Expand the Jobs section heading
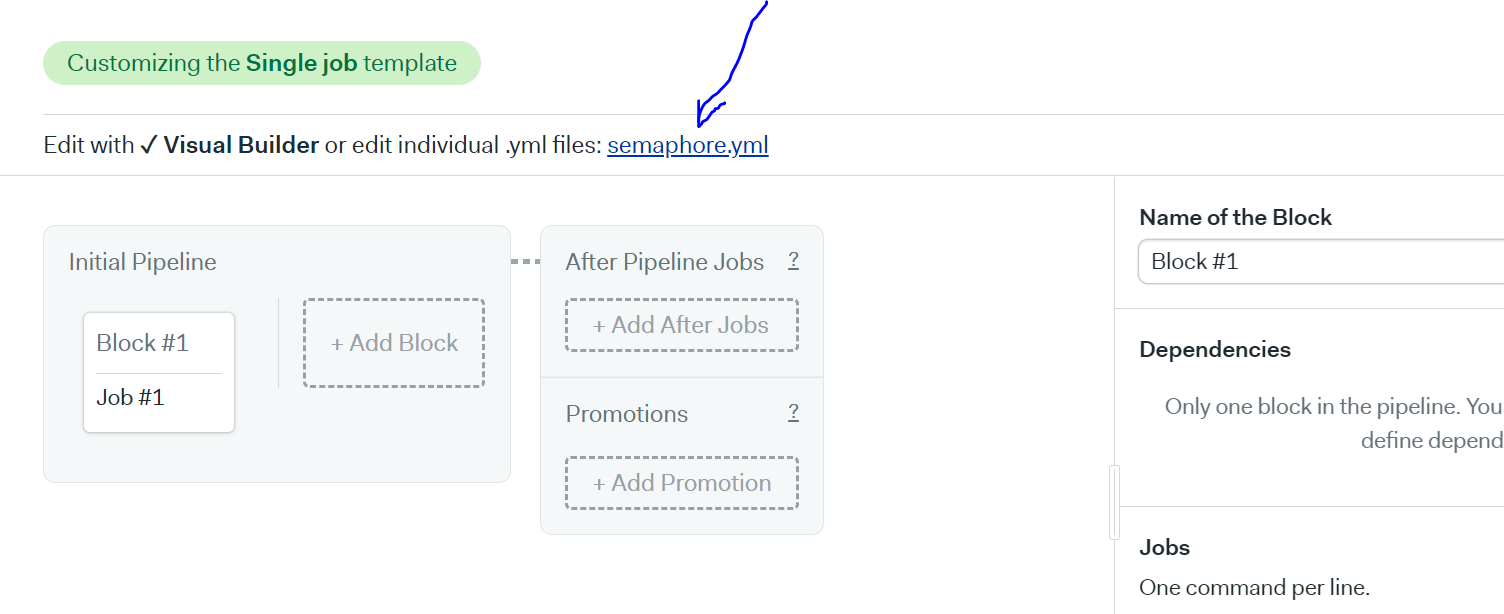This screenshot has width=1504, height=614. click(x=1165, y=547)
